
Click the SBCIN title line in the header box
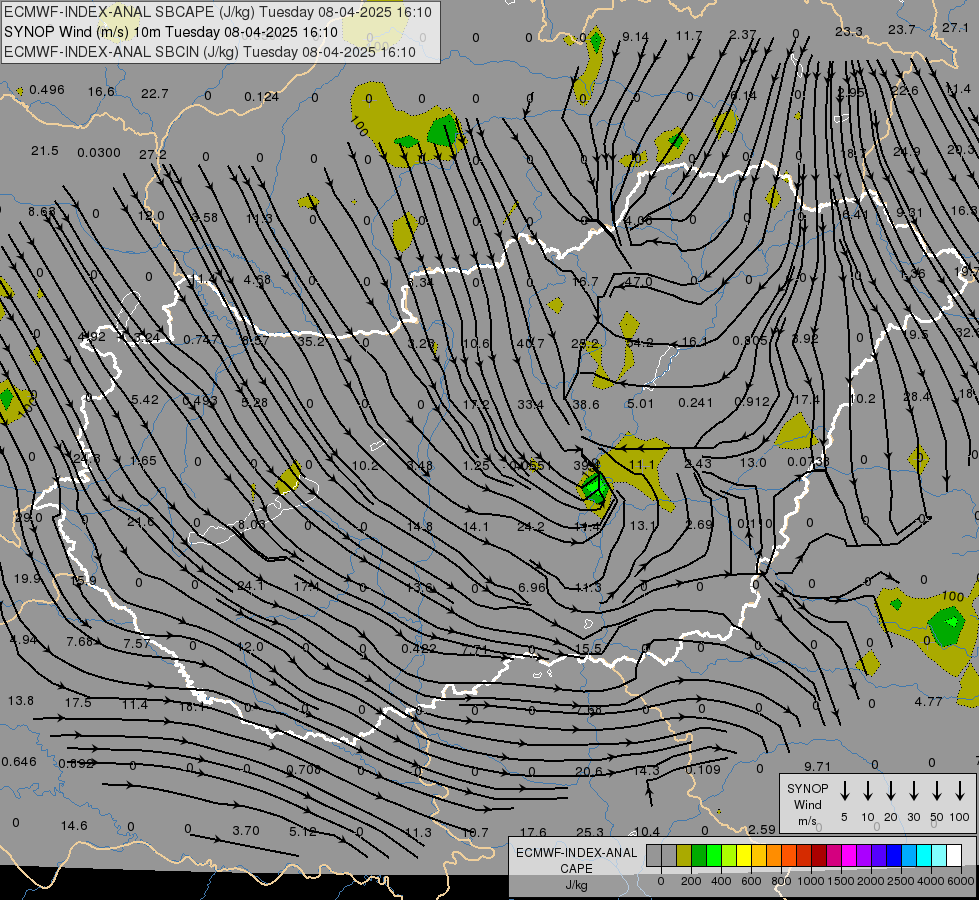click(210, 52)
